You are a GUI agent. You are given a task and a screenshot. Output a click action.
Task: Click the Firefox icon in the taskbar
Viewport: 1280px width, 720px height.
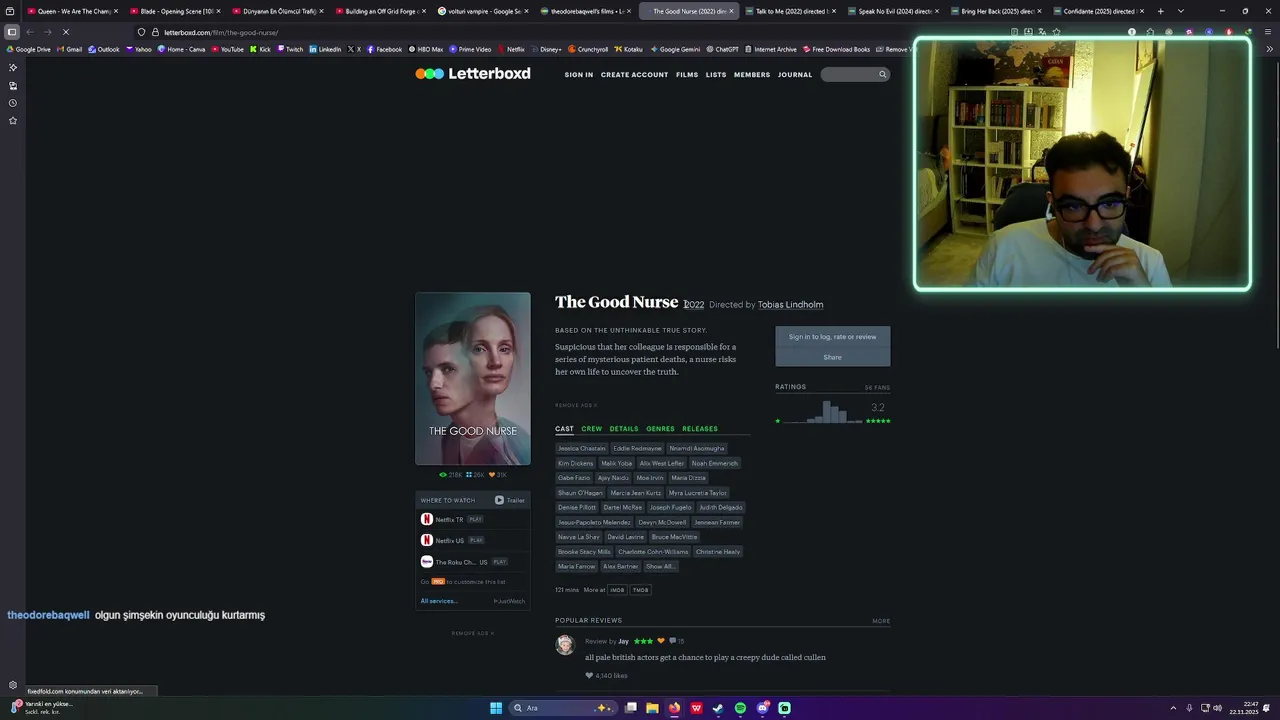[x=674, y=708]
